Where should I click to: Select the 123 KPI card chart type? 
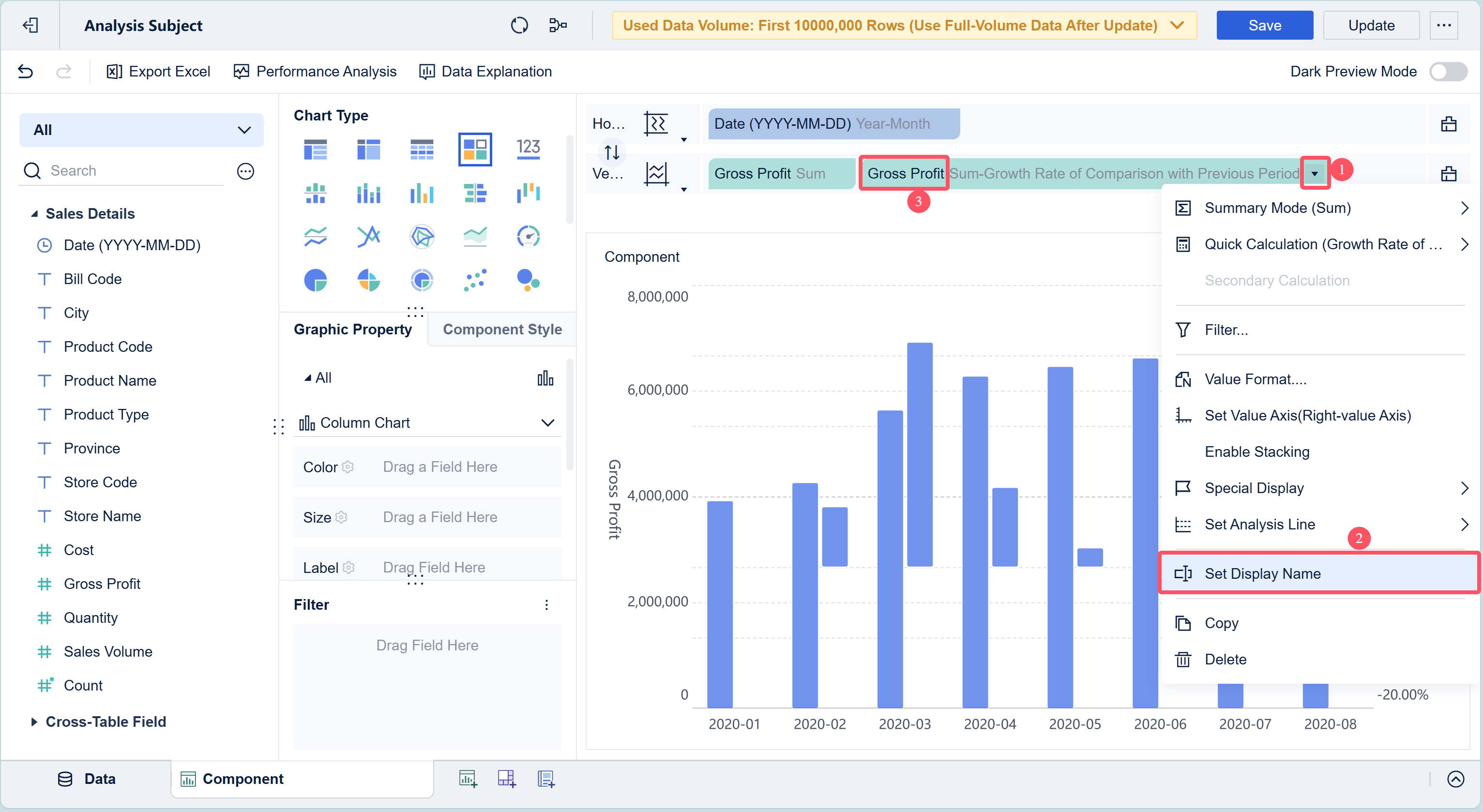pyautogui.click(x=528, y=149)
